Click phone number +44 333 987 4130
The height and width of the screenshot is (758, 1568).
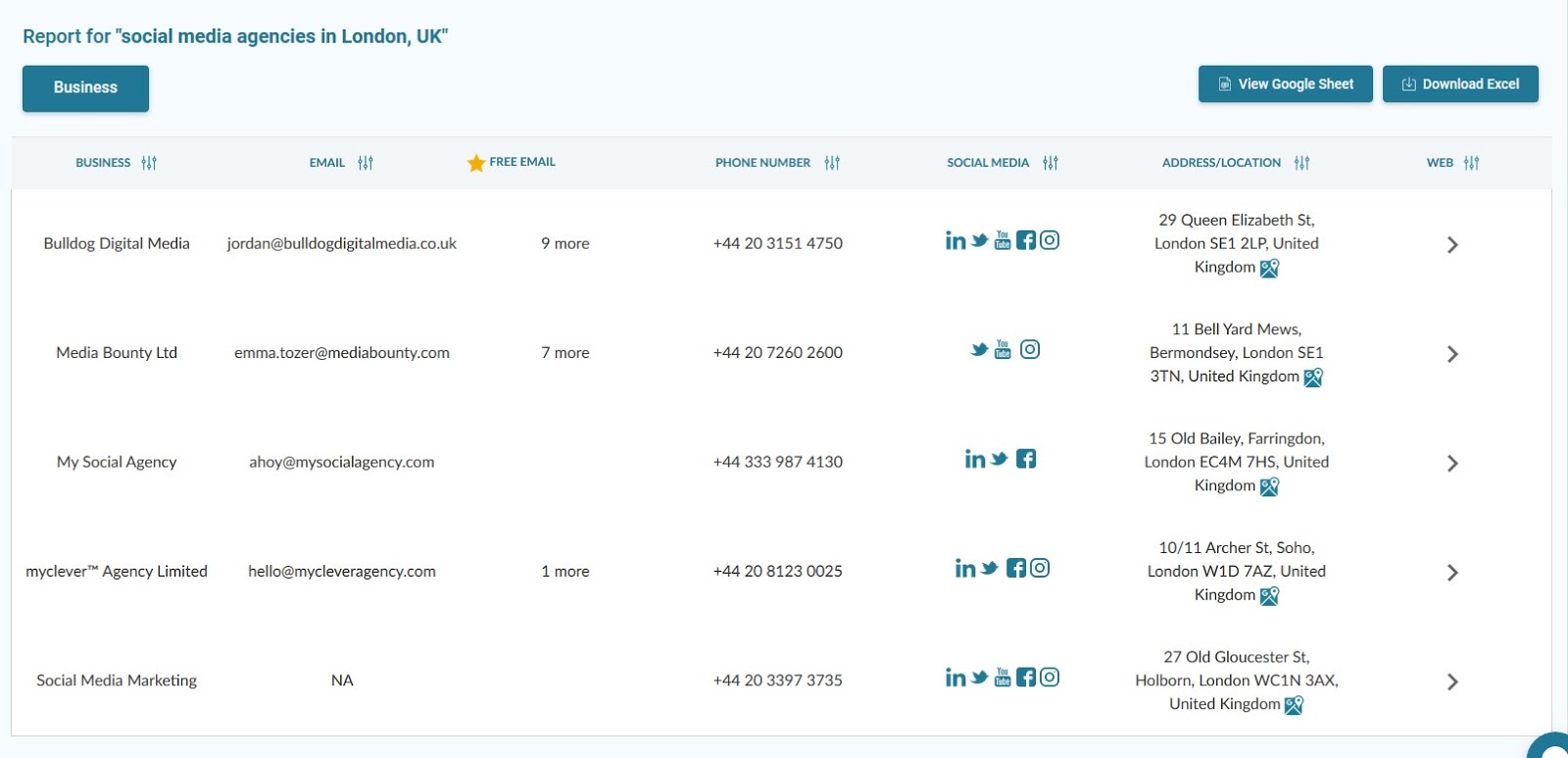778,462
